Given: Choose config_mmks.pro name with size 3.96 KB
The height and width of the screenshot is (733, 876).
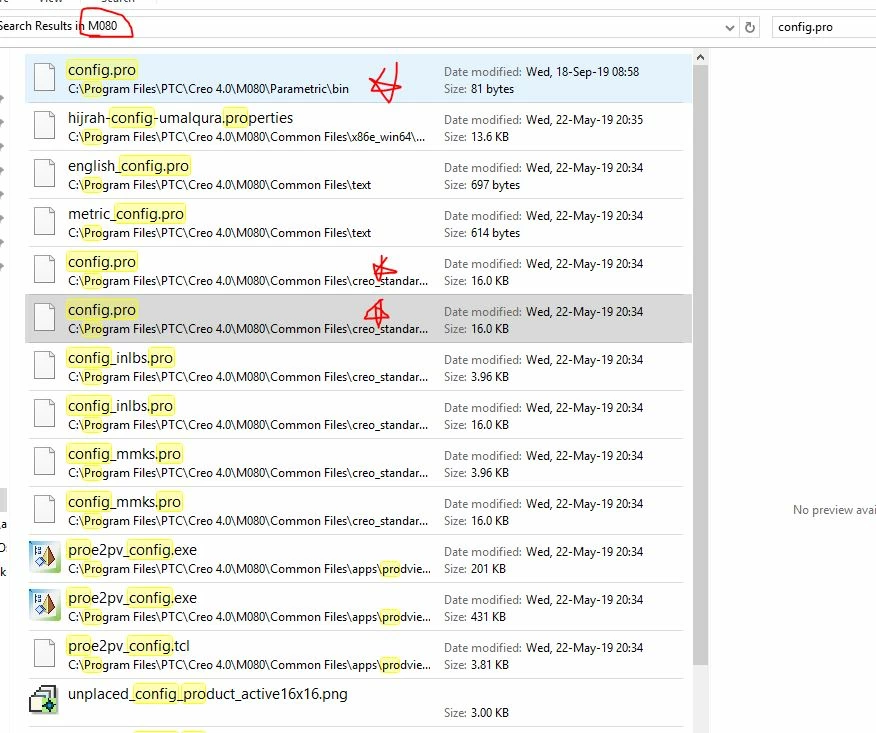Looking at the screenshot, I should pyautogui.click(x=124, y=454).
